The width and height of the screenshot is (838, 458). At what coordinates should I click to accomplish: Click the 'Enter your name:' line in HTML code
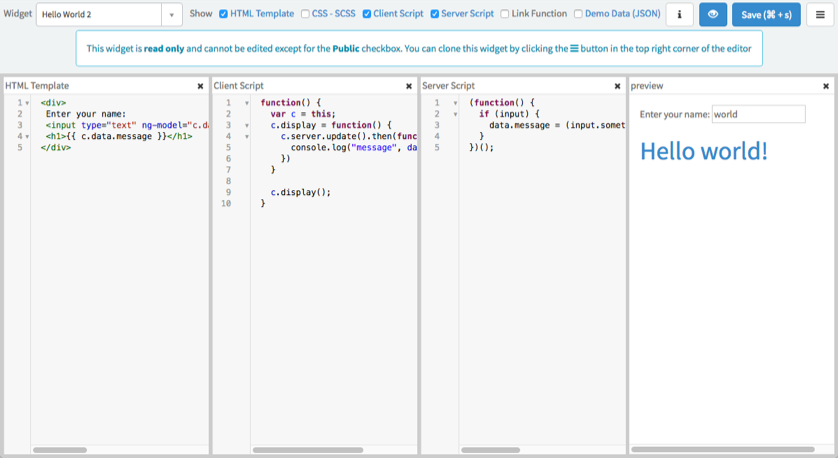pos(86,114)
